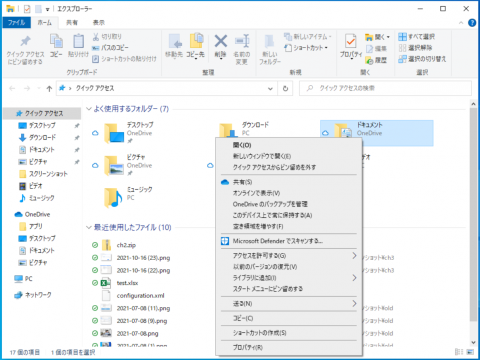Click the クイック アクセスの検索 search field

(385, 88)
